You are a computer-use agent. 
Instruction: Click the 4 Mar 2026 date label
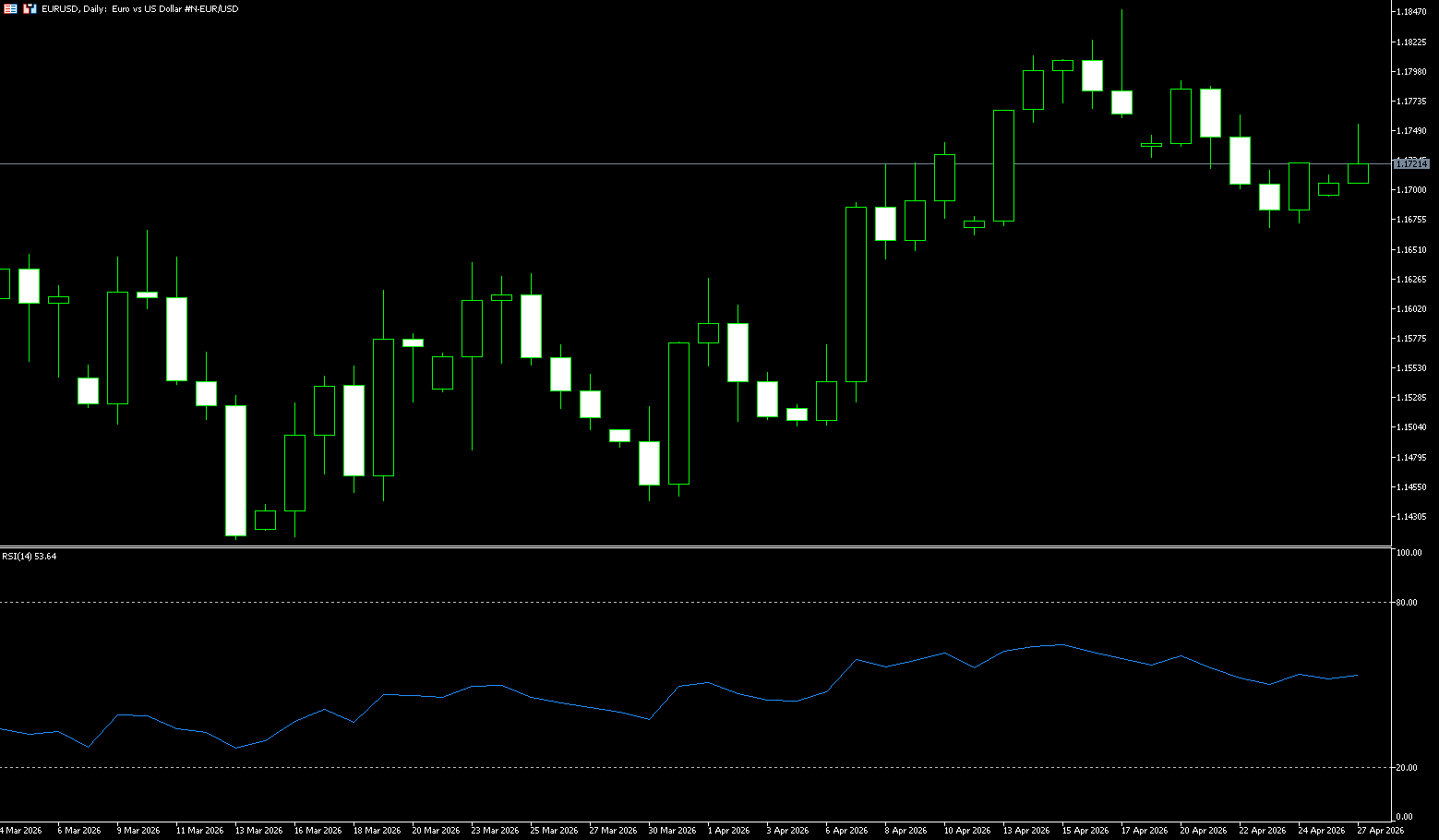[x=21, y=831]
